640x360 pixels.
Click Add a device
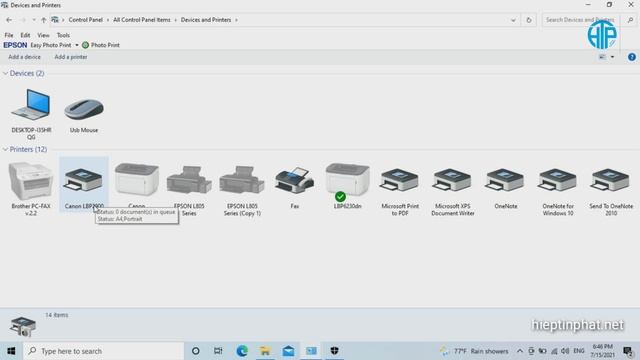coord(24,57)
